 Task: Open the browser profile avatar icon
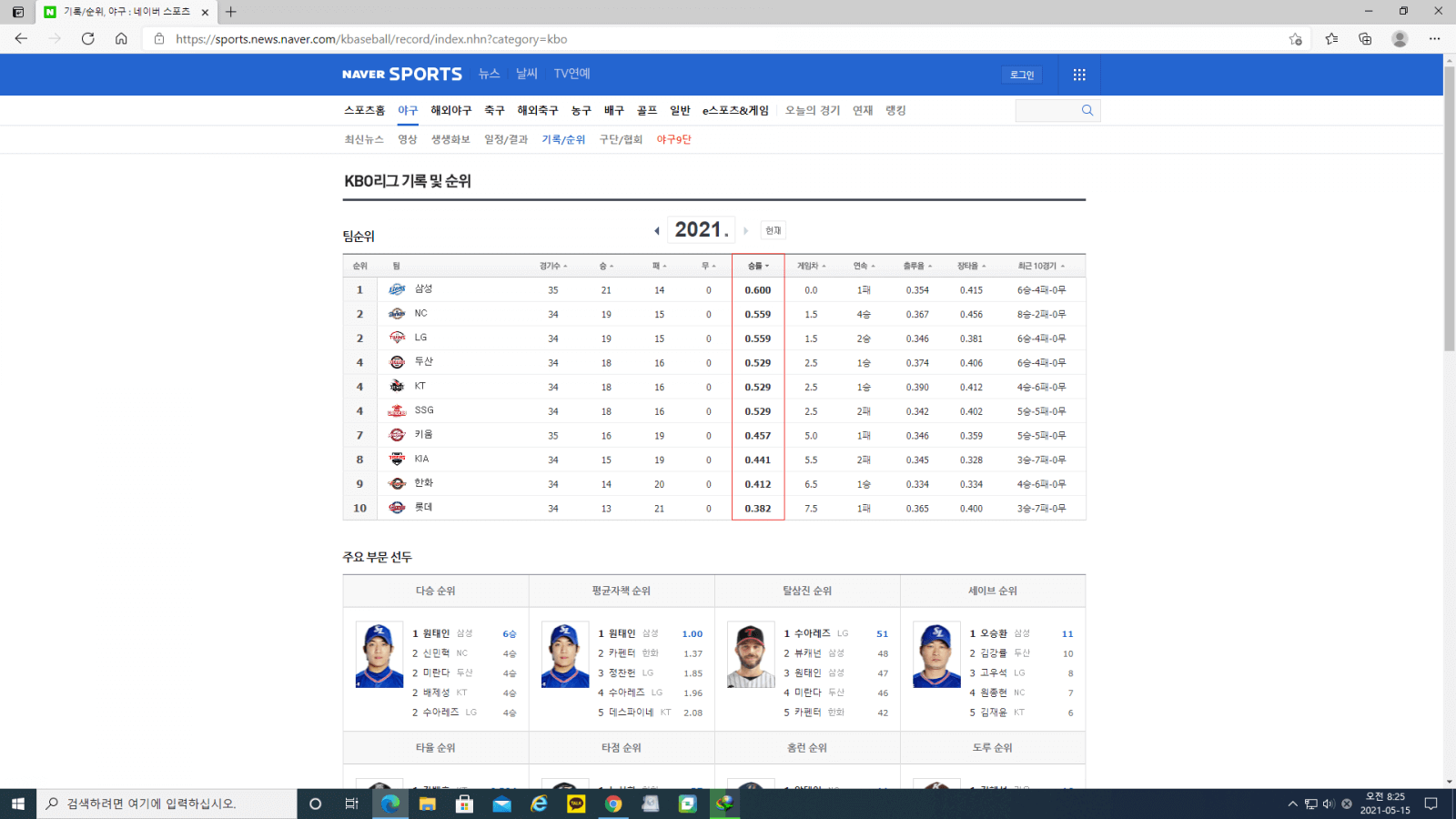[x=1400, y=38]
